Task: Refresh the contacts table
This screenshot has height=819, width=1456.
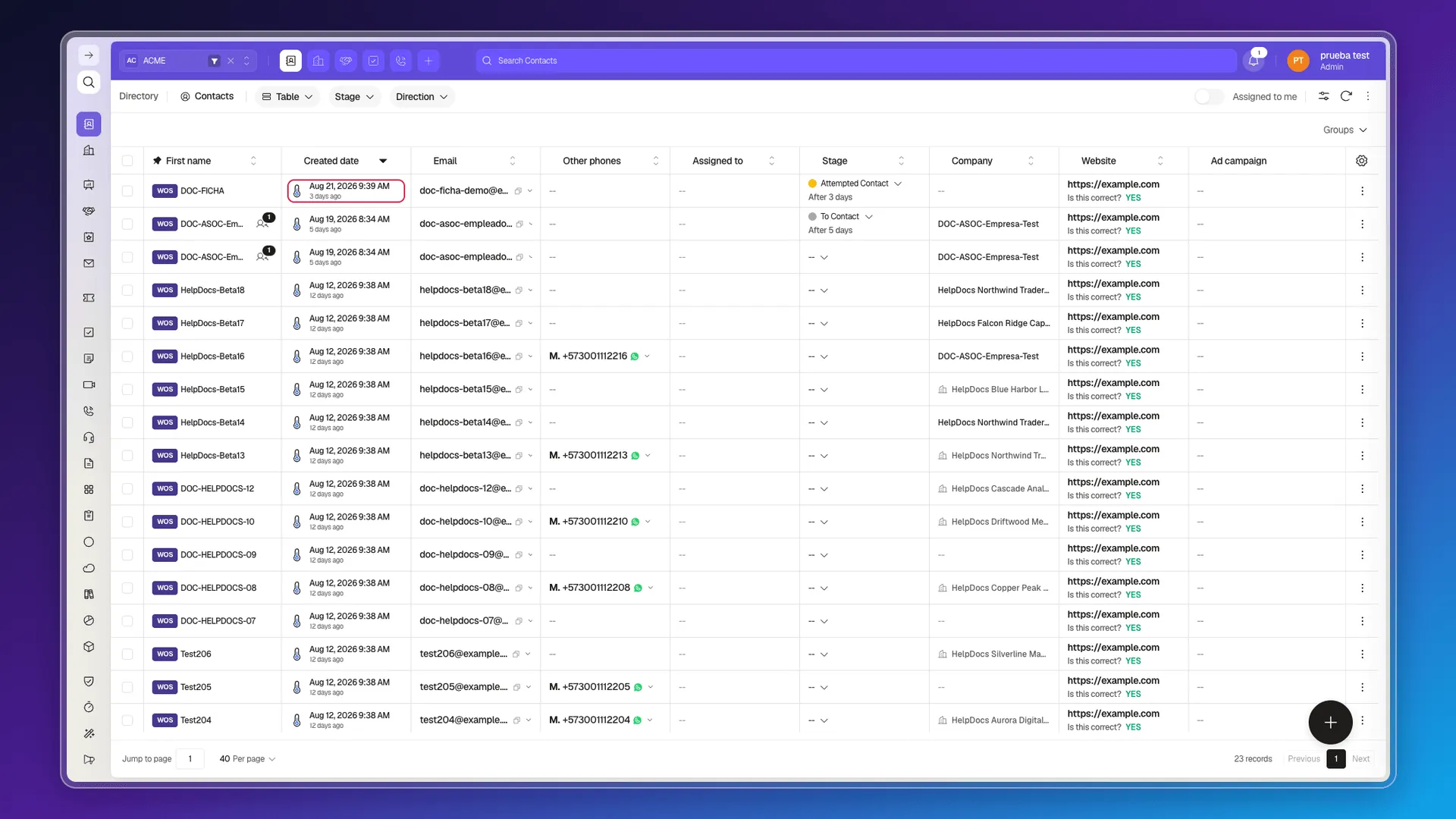Action: click(x=1346, y=96)
